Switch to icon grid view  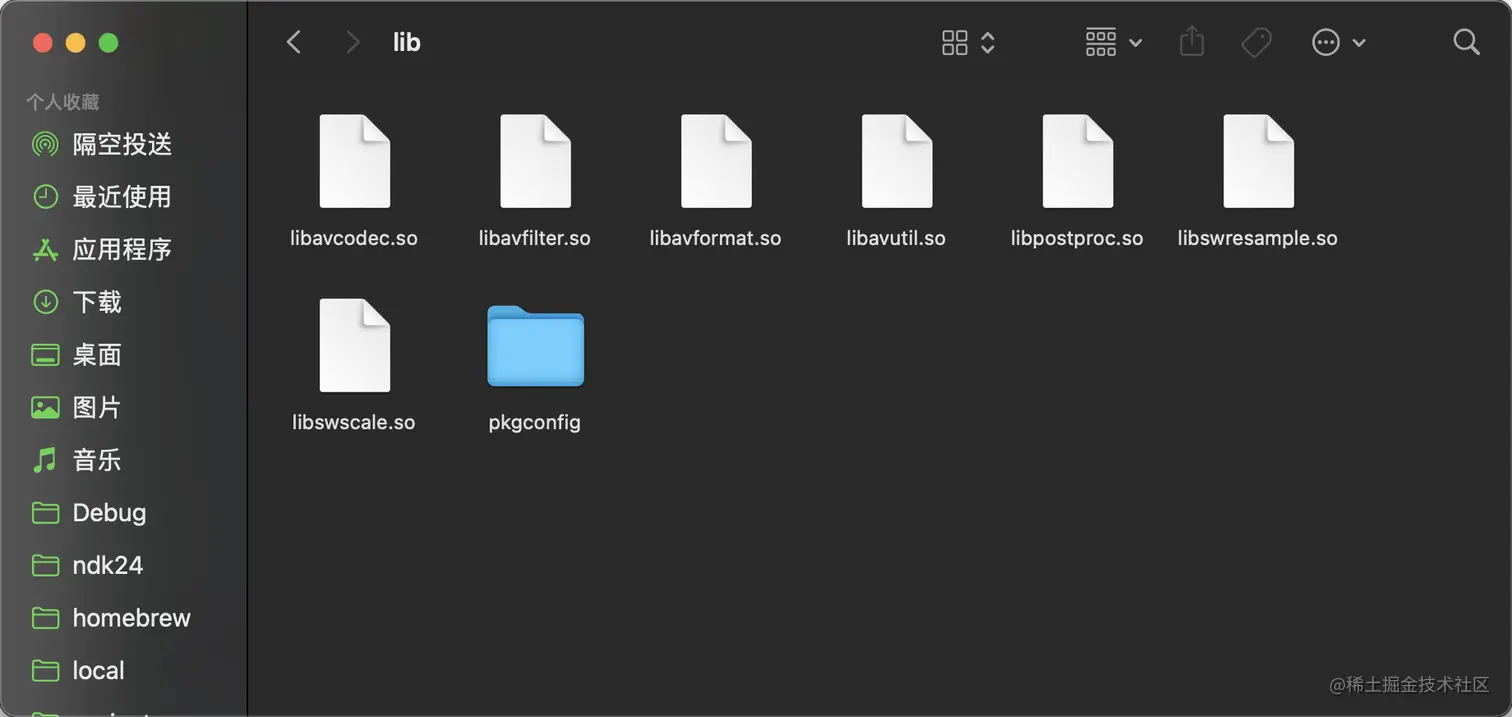click(x=955, y=42)
